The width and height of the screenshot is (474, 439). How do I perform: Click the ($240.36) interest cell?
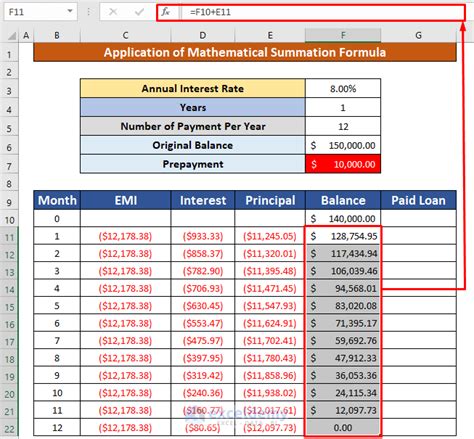tap(203, 393)
